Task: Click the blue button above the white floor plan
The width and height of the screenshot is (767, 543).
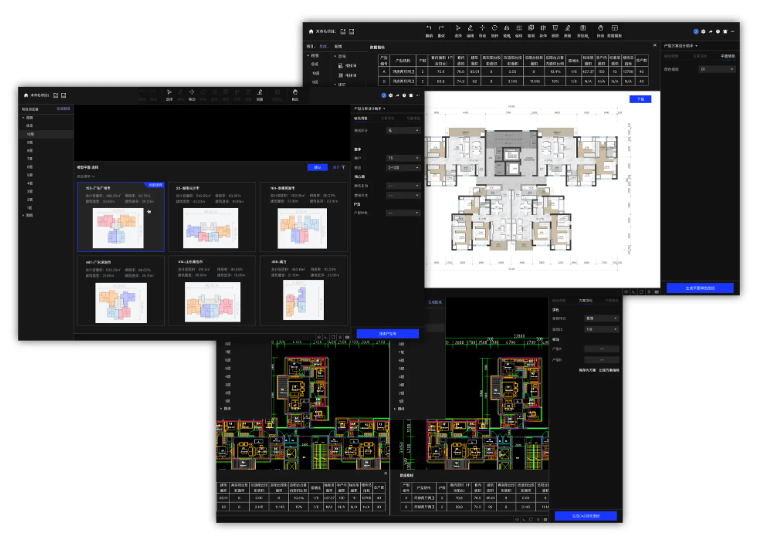Action: click(639, 99)
